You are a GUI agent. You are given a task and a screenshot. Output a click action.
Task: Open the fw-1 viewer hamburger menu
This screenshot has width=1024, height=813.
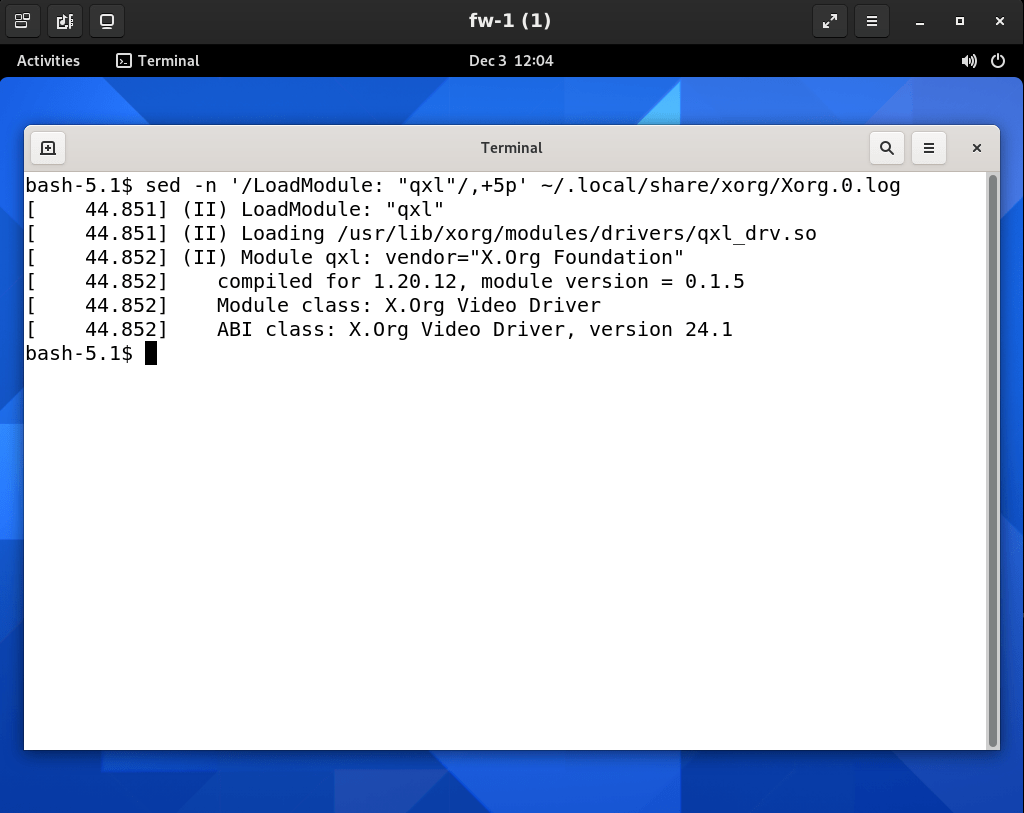coord(872,21)
